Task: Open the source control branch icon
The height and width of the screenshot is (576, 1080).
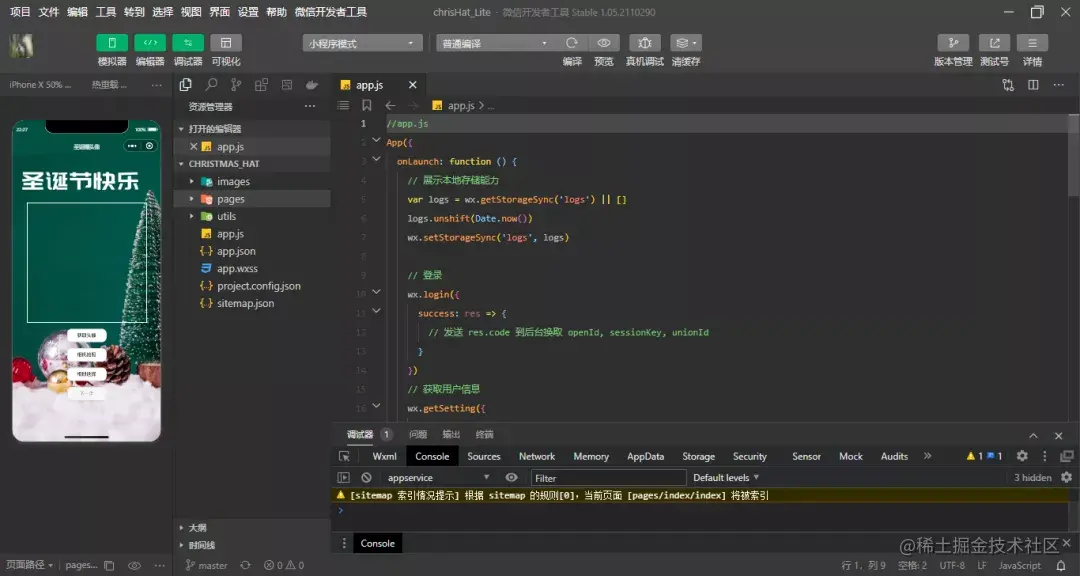Action: click(x=236, y=85)
